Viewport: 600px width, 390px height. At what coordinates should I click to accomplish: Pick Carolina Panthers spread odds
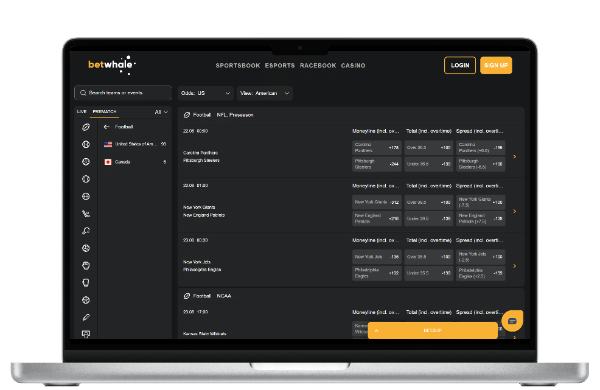click(480, 147)
